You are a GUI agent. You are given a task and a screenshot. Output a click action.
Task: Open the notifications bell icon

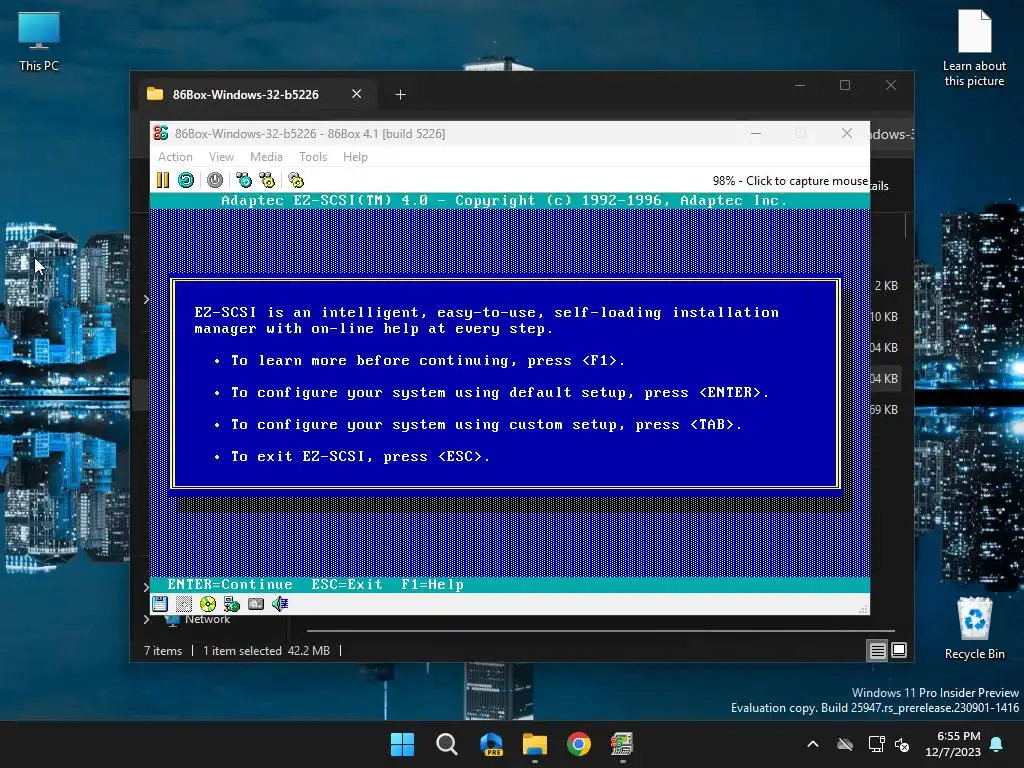point(997,744)
